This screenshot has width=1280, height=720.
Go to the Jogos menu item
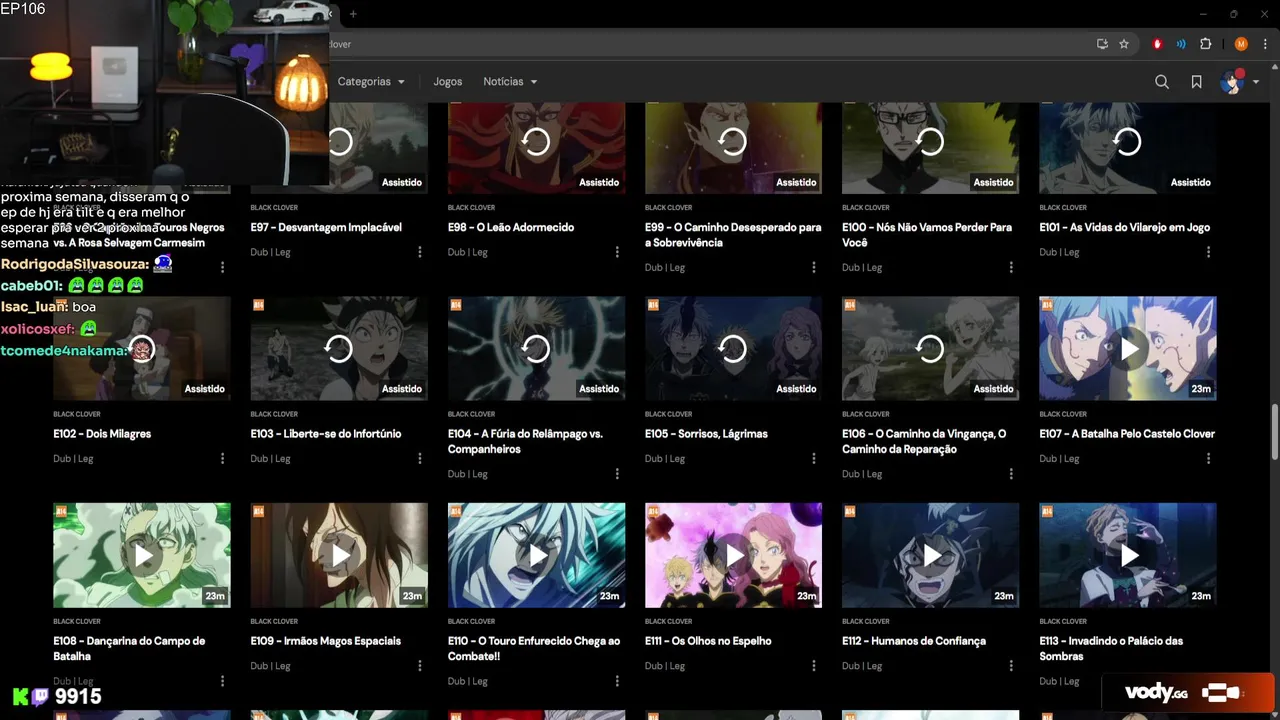447,82
